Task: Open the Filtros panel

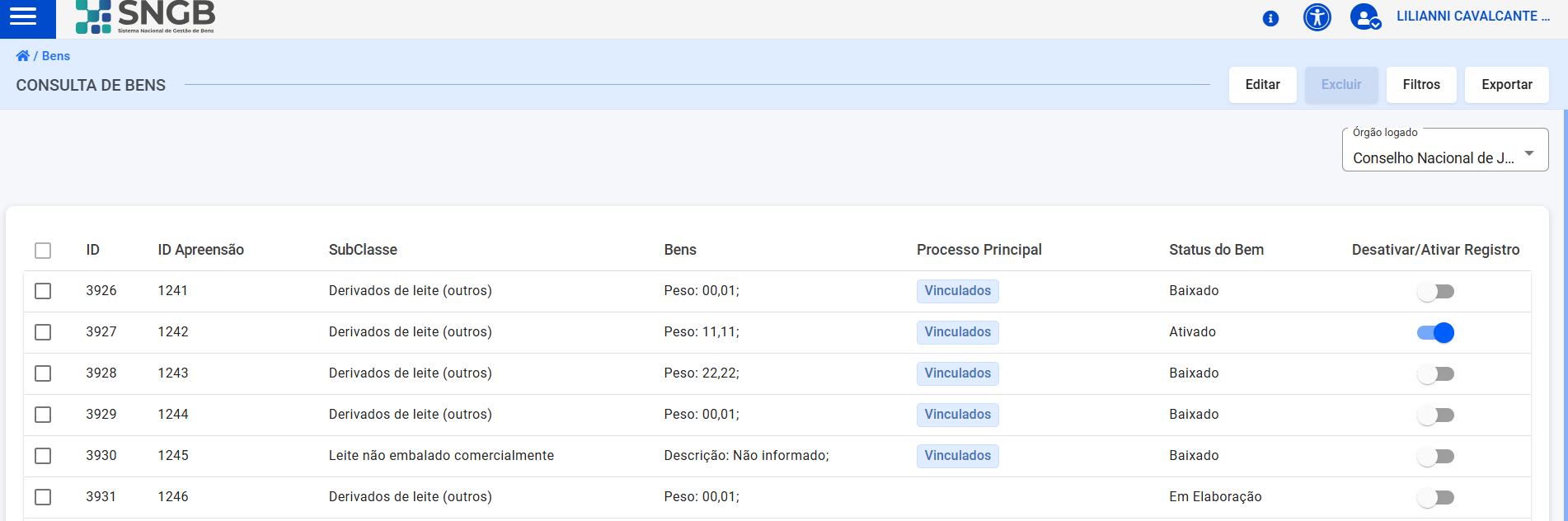Action: (x=1420, y=85)
